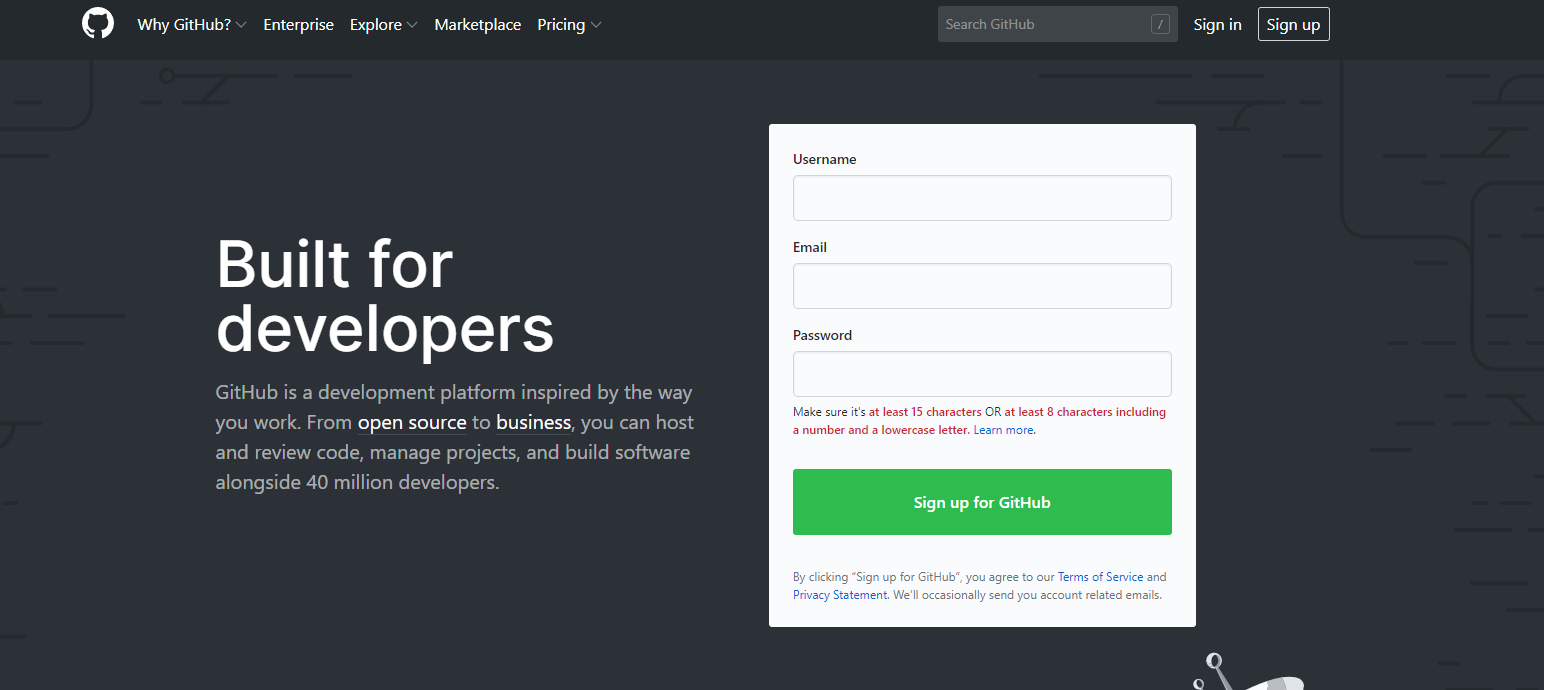Click the 'alongside 40 million developers.' text
The width and height of the screenshot is (1544, 690).
(357, 482)
